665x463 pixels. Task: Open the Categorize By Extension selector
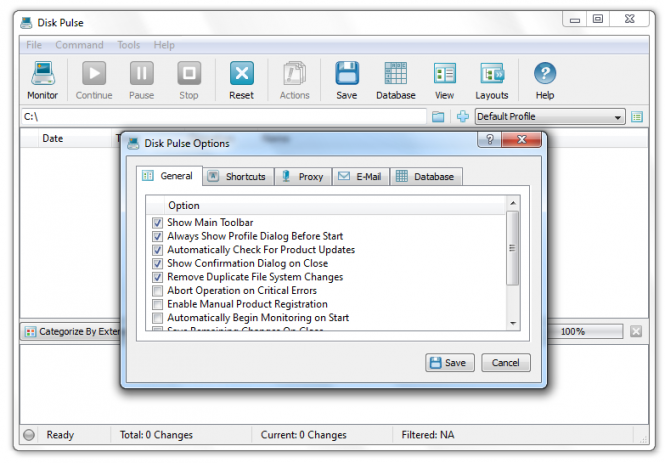click(x=71, y=332)
